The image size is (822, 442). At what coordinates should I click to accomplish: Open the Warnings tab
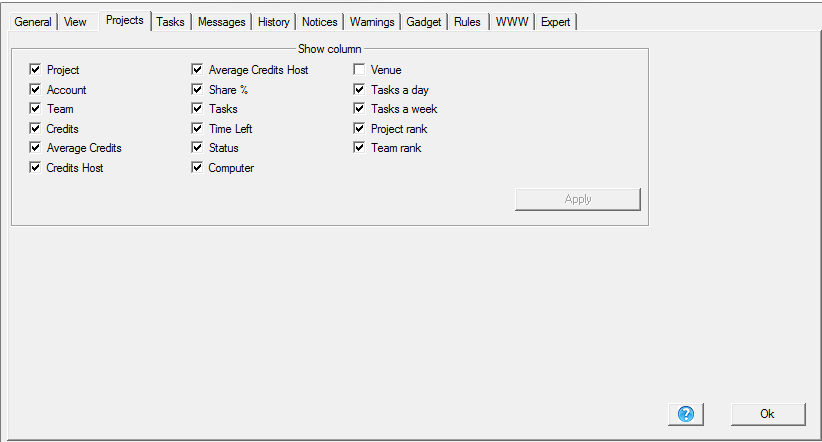click(x=372, y=22)
